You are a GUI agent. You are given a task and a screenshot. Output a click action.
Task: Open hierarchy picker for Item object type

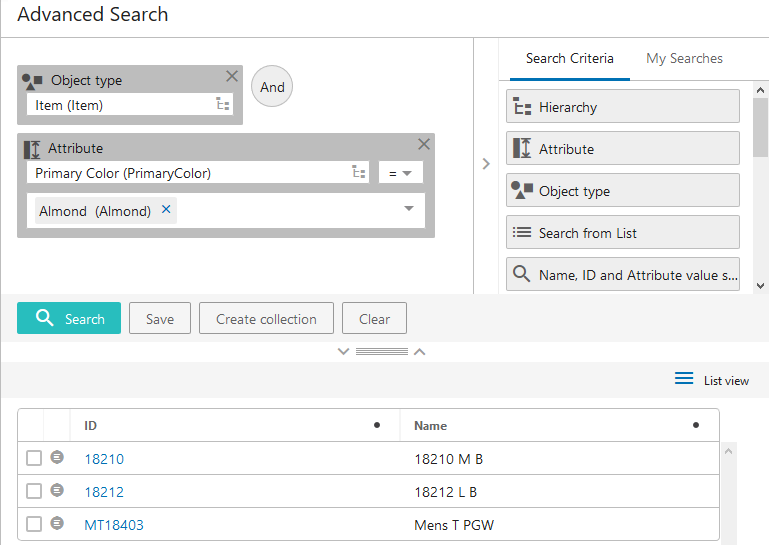tap(222, 104)
